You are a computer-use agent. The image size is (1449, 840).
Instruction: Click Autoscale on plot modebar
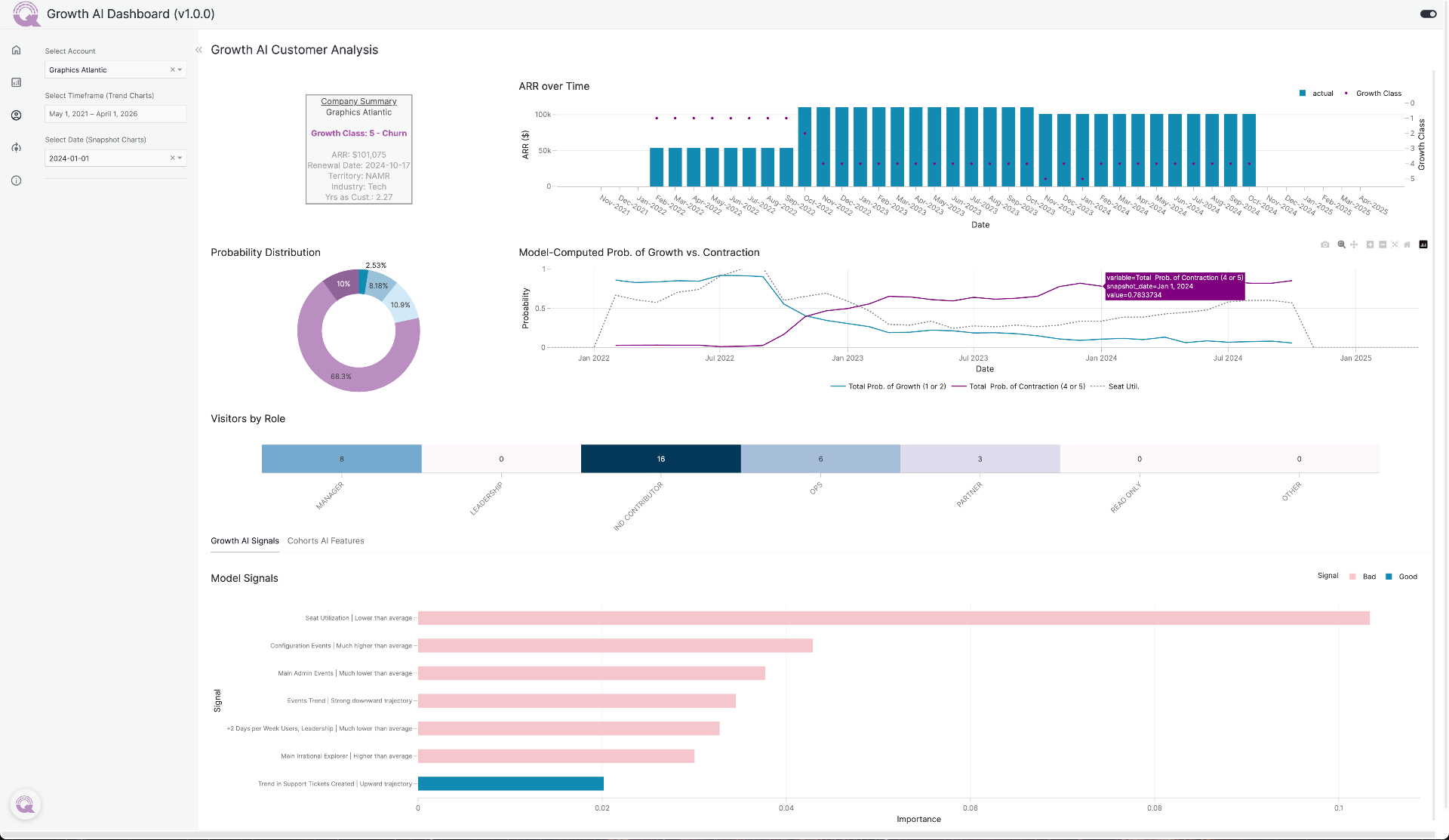pos(1395,245)
